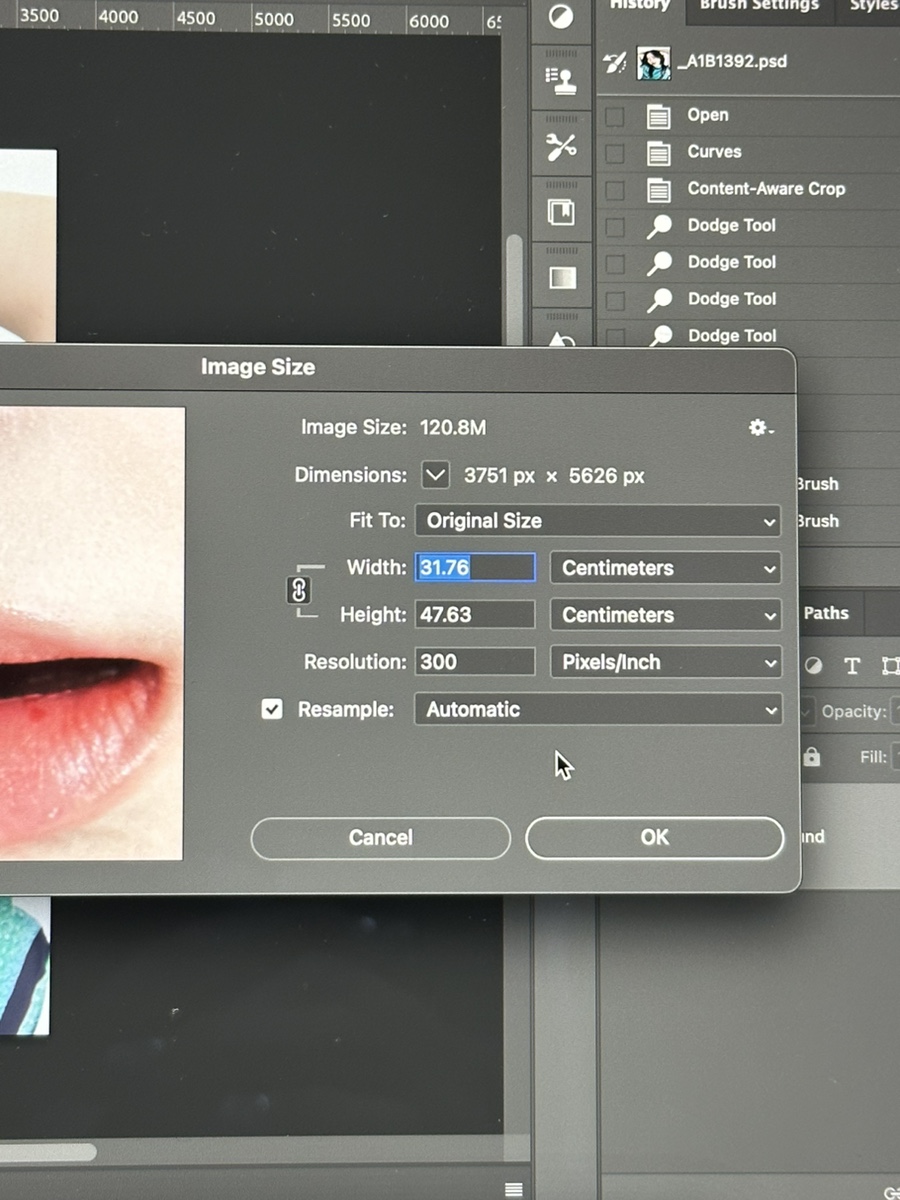Toggle the width-height constrain proportions link
This screenshot has width=900, height=1200.
298,591
